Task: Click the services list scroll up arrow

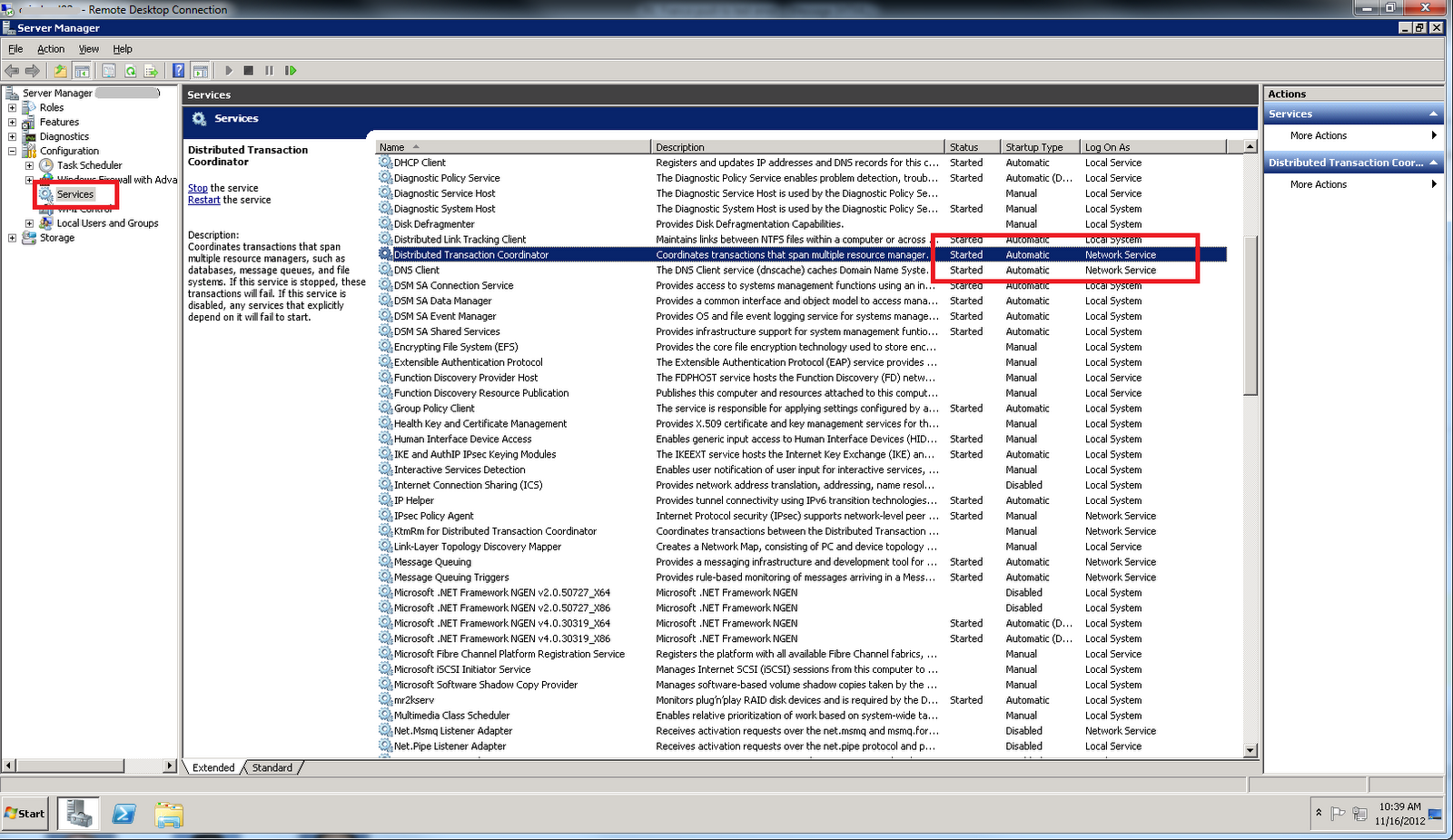Action: pos(1250,146)
